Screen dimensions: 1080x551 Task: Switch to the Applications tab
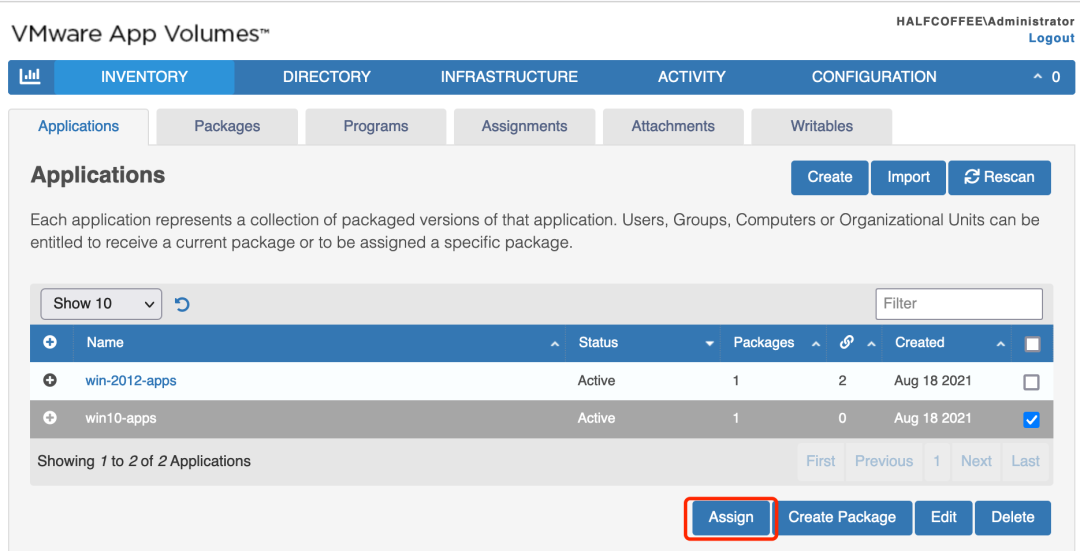coord(79,127)
